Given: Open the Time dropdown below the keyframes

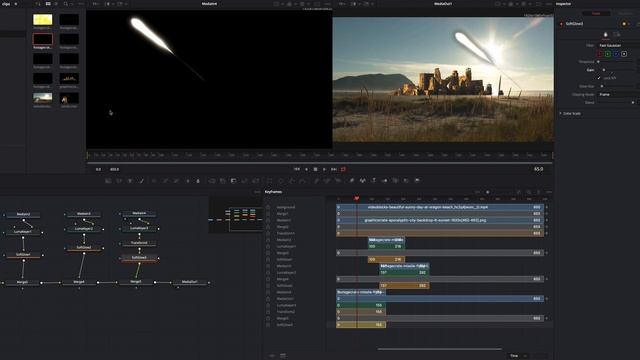Looking at the screenshot, I should (518, 356).
